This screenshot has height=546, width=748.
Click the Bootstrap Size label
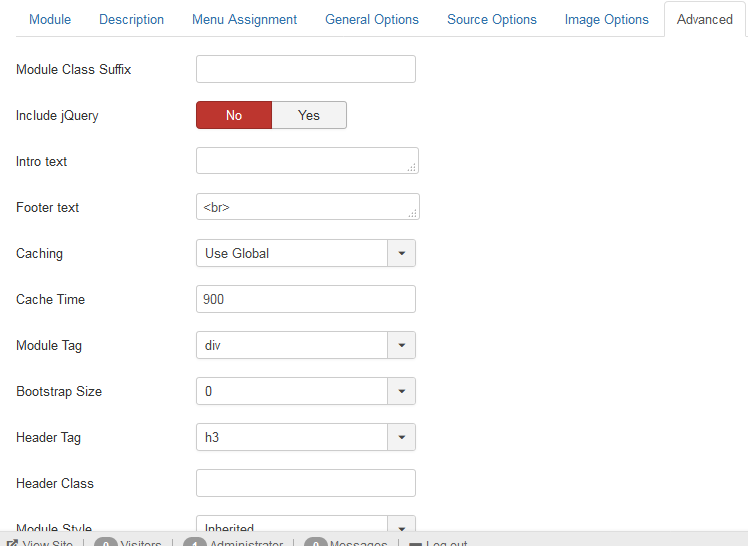(x=59, y=391)
